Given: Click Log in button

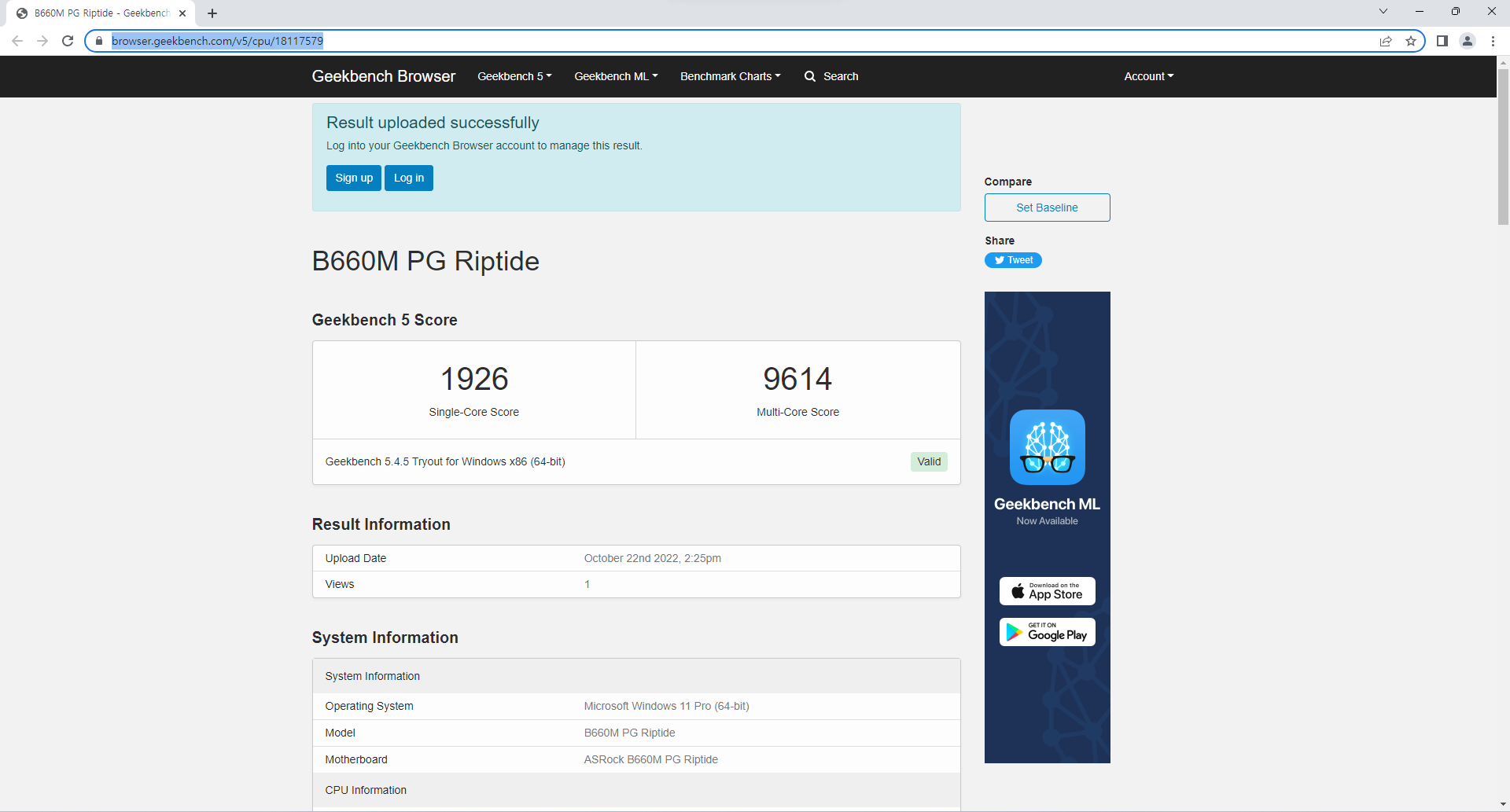Looking at the screenshot, I should [x=409, y=178].
